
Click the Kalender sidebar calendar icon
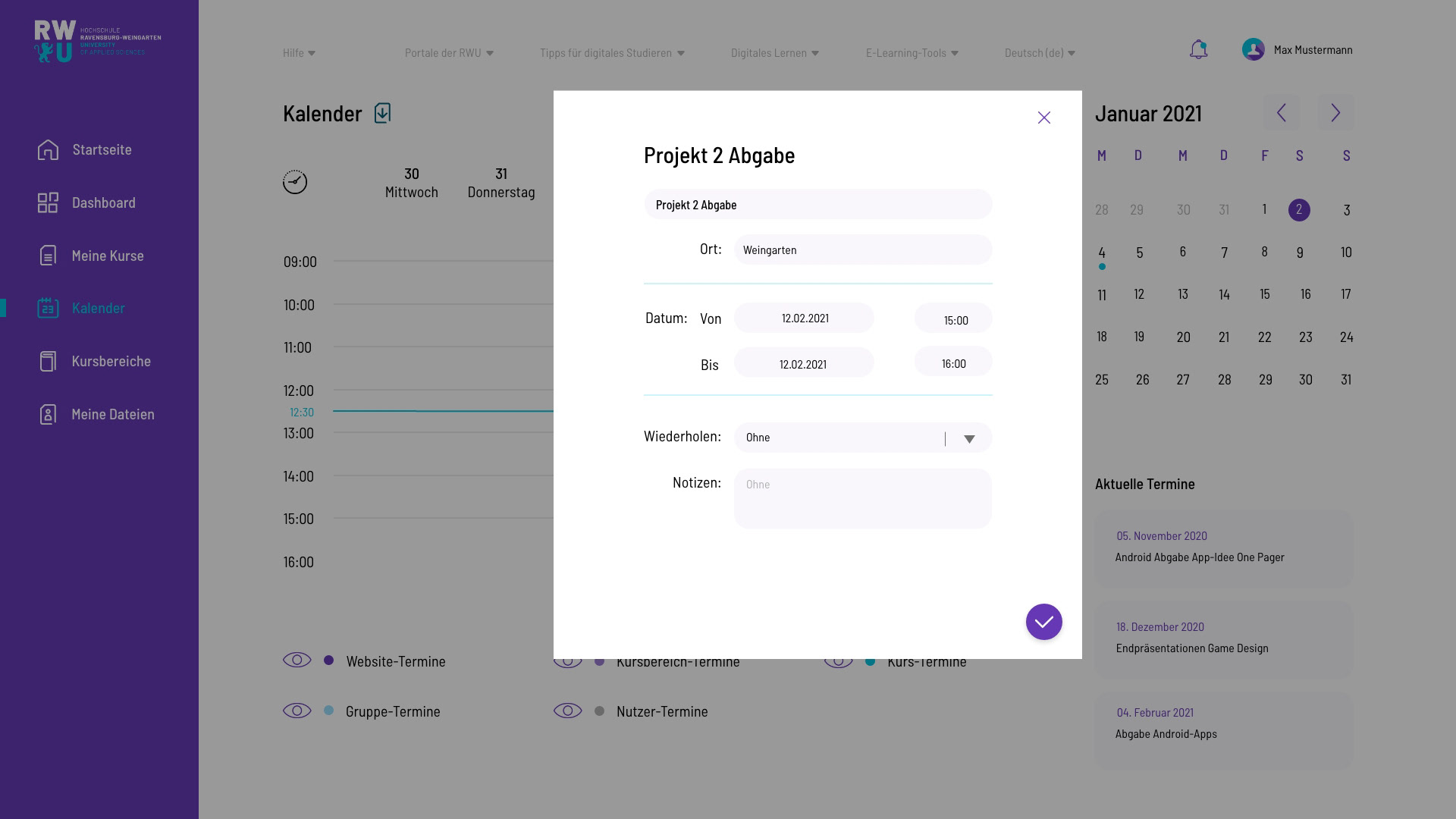click(x=48, y=308)
